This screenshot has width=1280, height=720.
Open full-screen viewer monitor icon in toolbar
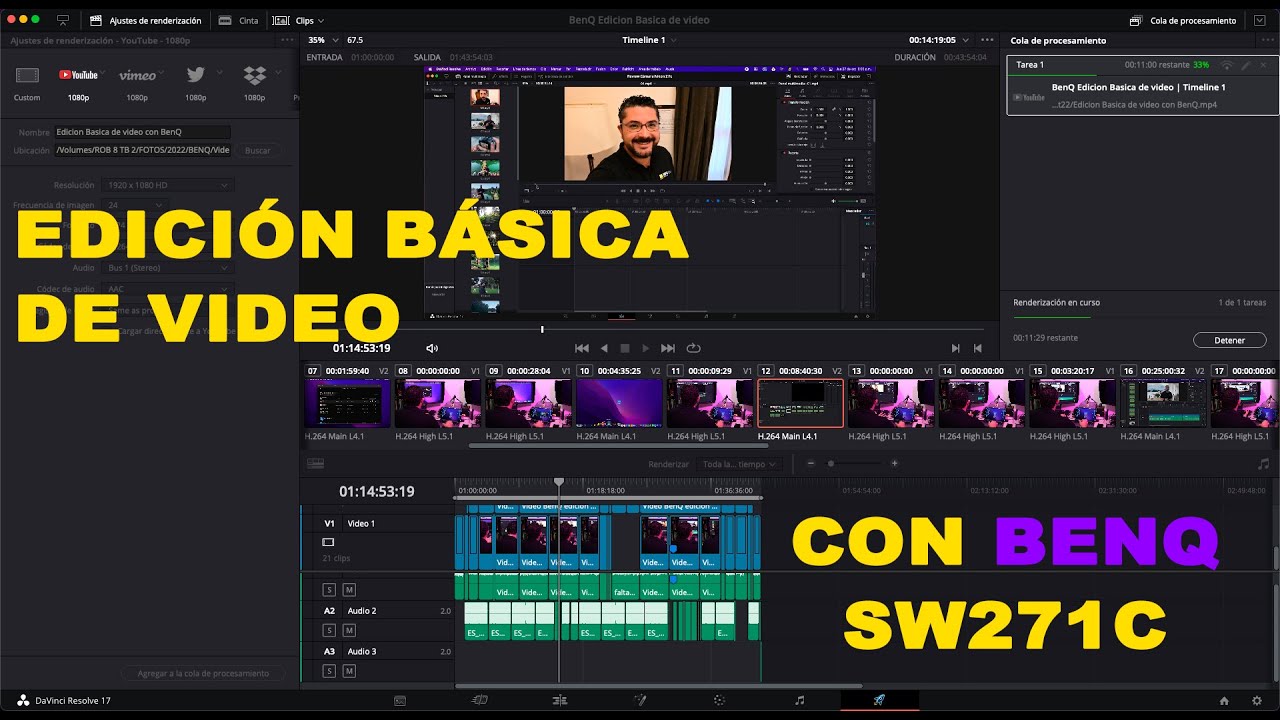coord(64,20)
